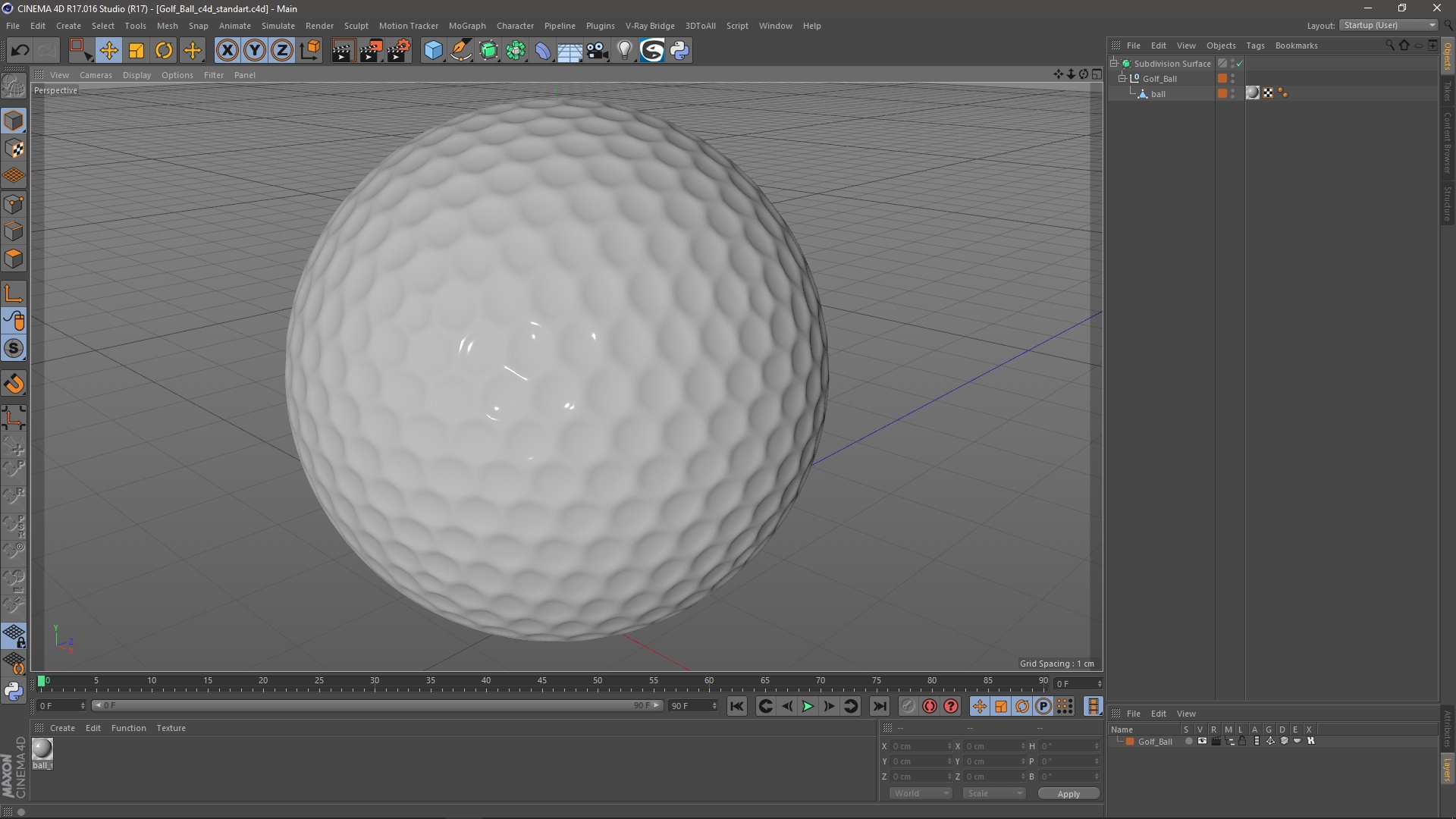This screenshot has height=819, width=1456.
Task: Step to next frame
Action: (830, 706)
